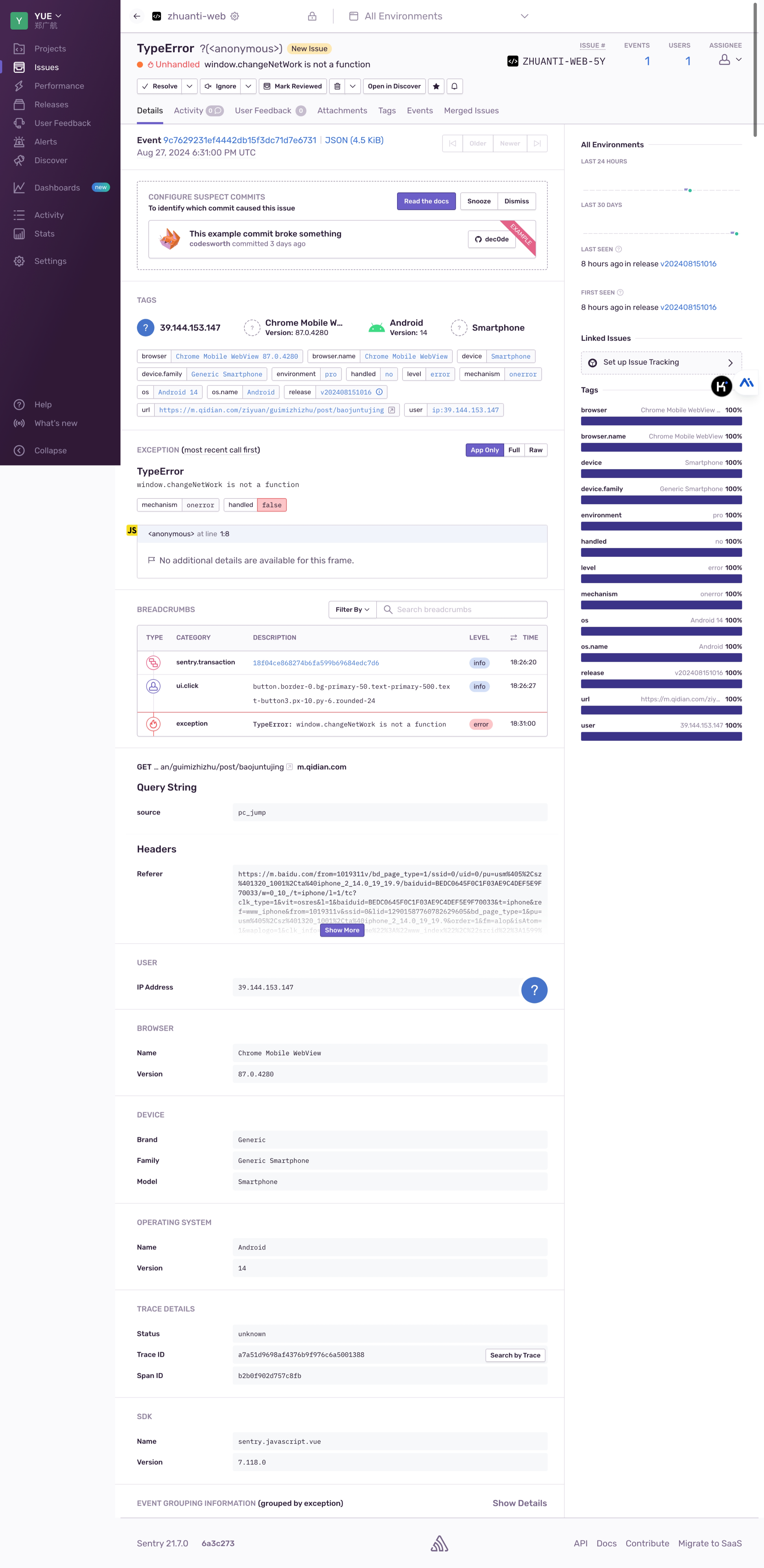Open Discover in the sidebar
Viewport: 764px width, 1568px height.
[50, 161]
